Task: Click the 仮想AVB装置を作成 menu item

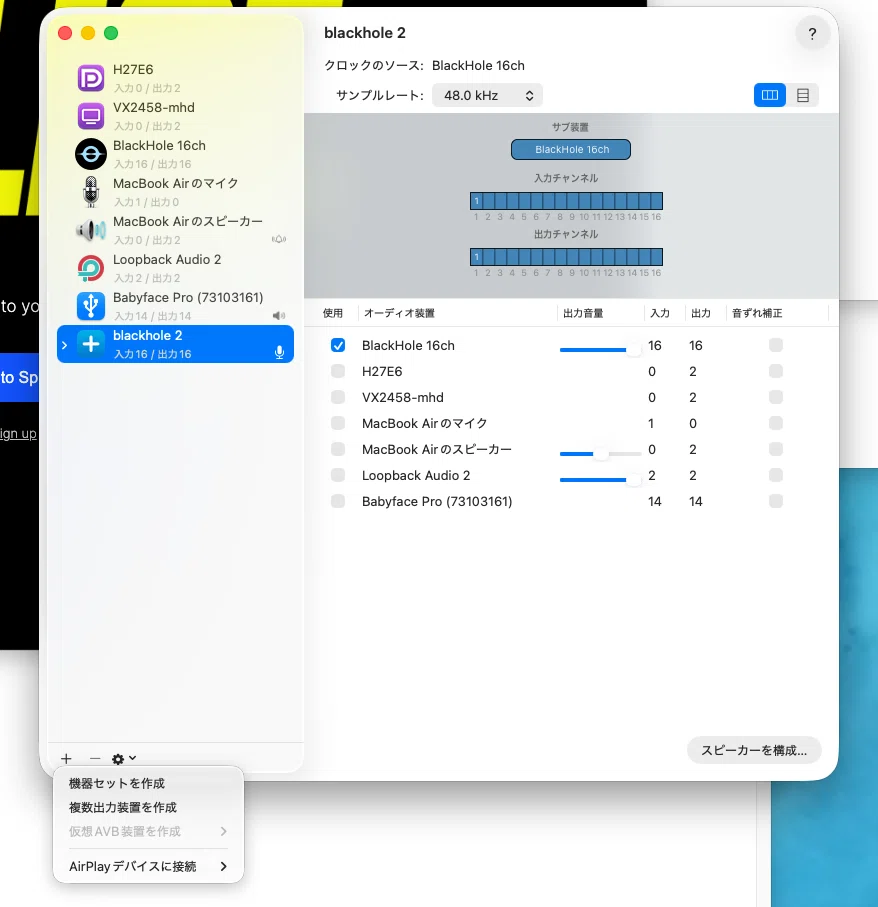Action: 148,831
